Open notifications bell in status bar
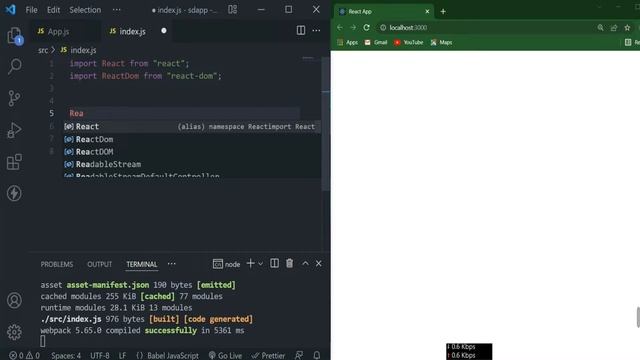640x360 pixels. (x=317, y=355)
